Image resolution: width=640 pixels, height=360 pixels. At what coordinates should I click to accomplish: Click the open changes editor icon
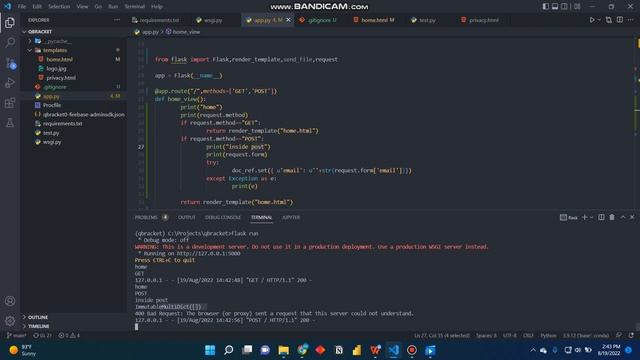coord(609,20)
